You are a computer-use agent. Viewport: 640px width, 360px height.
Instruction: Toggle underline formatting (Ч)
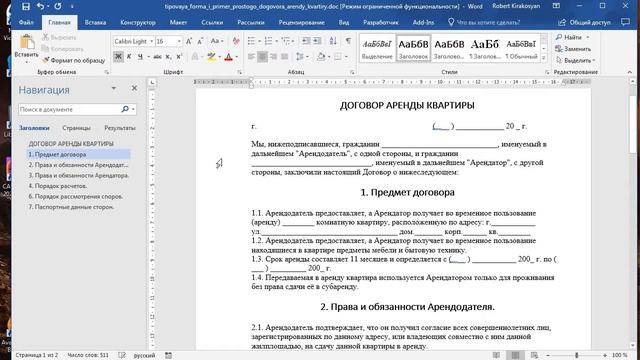[140, 57]
